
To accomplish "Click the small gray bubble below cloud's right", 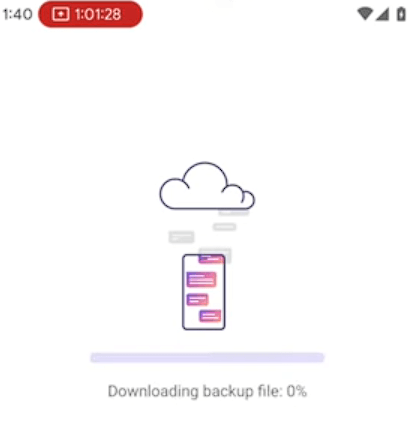I will click(225, 227).
